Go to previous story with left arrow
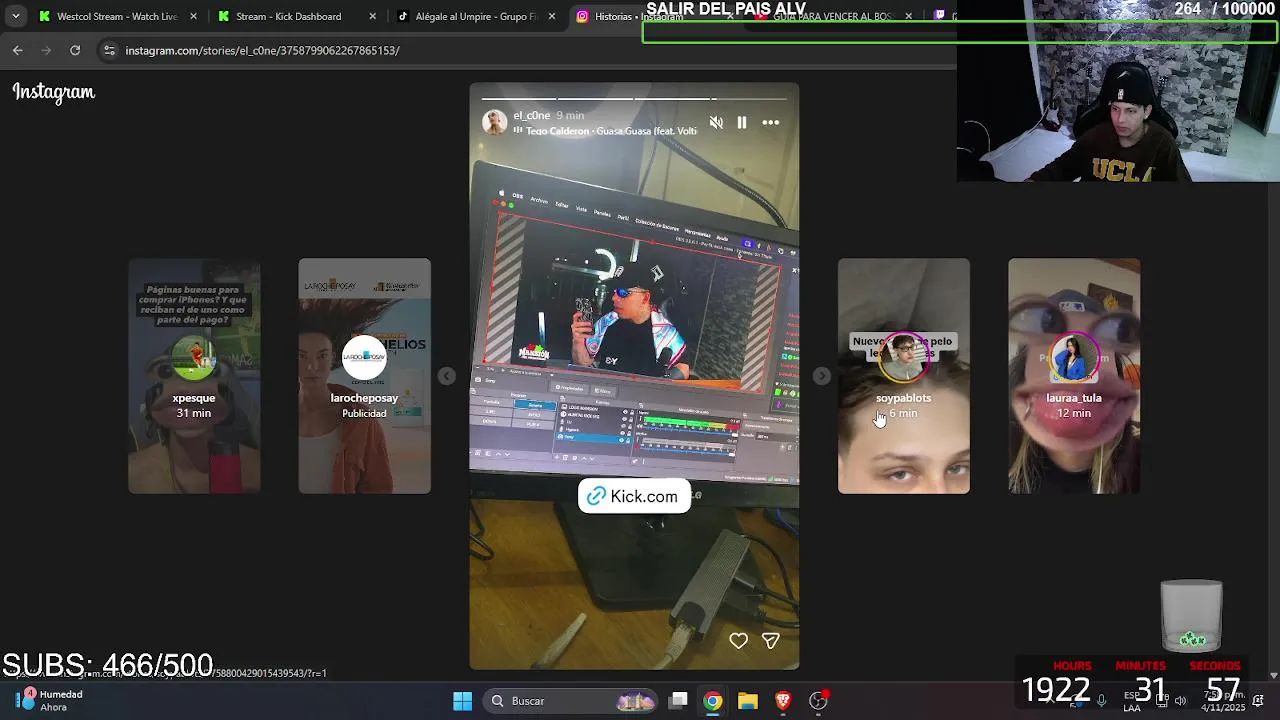The height and width of the screenshot is (720, 1280). point(447,376)
